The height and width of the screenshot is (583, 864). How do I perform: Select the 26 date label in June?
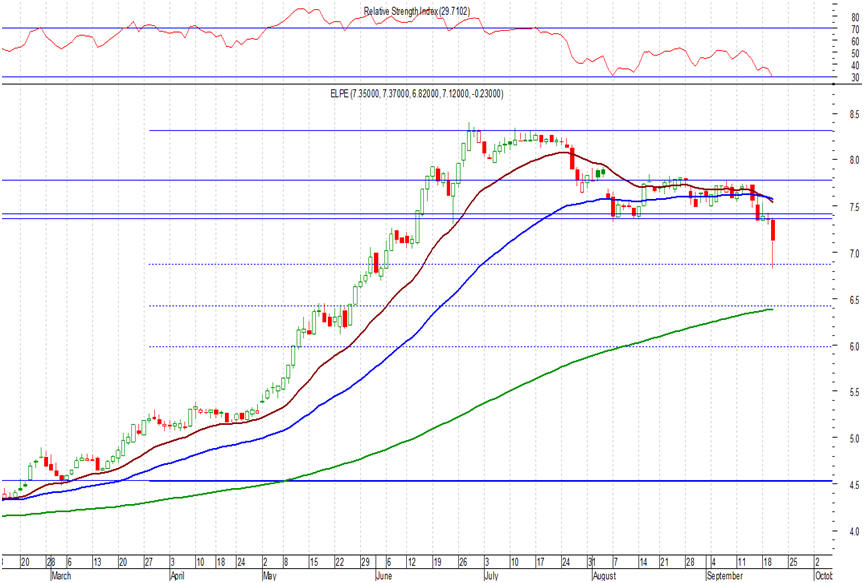(463, 563)
